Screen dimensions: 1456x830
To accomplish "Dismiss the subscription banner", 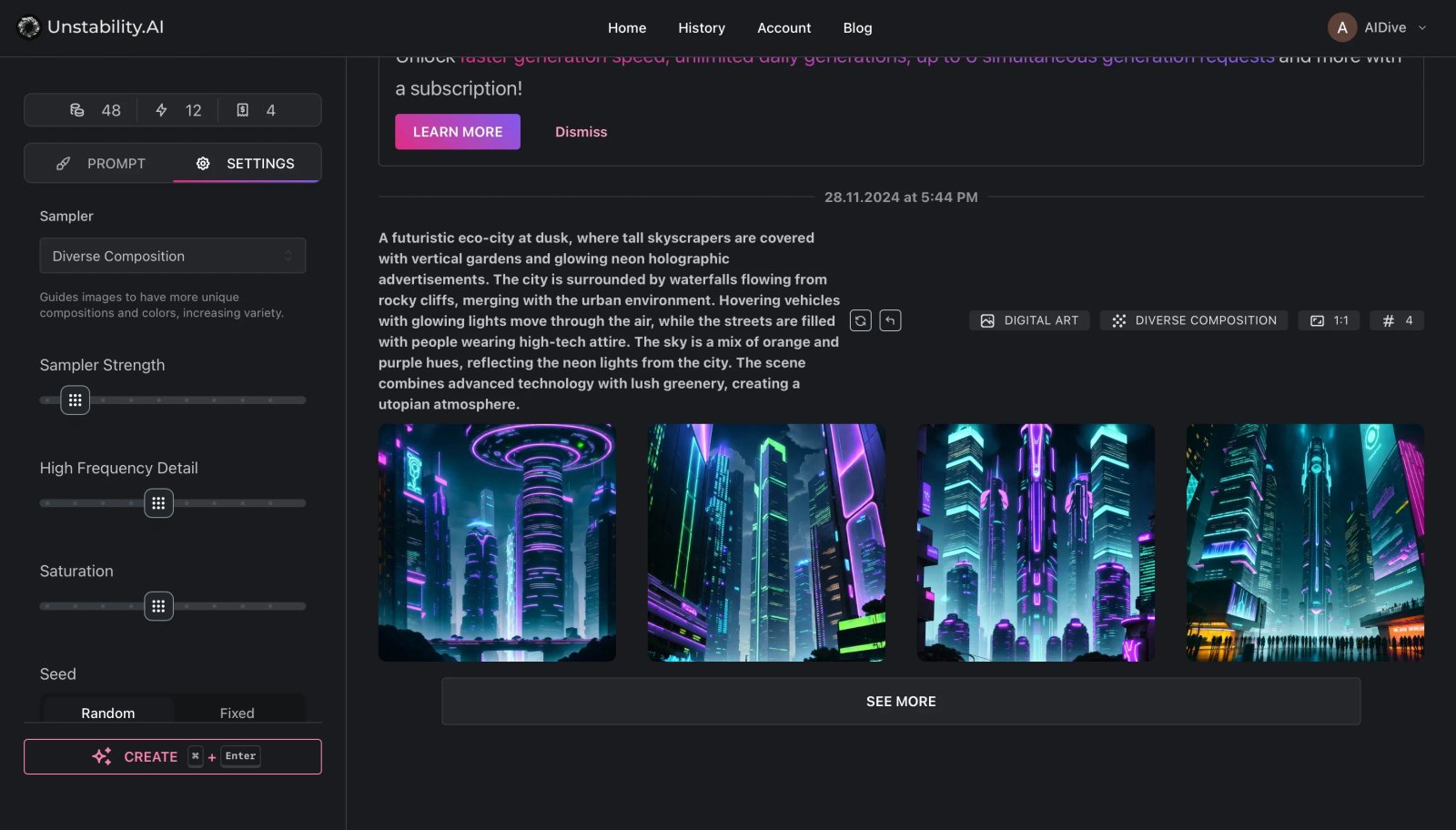I will point(581,132).
